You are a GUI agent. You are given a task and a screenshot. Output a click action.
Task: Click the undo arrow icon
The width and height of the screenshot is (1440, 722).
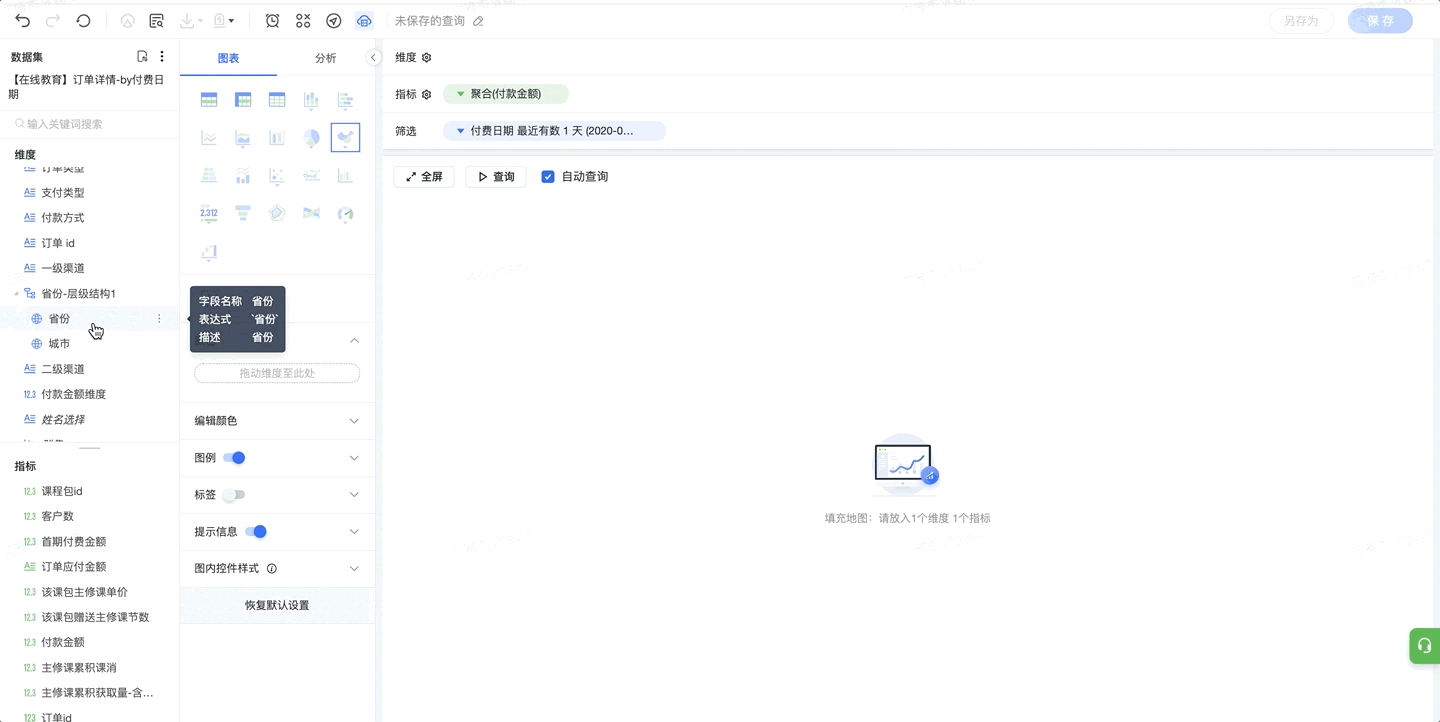pos(23,21)
